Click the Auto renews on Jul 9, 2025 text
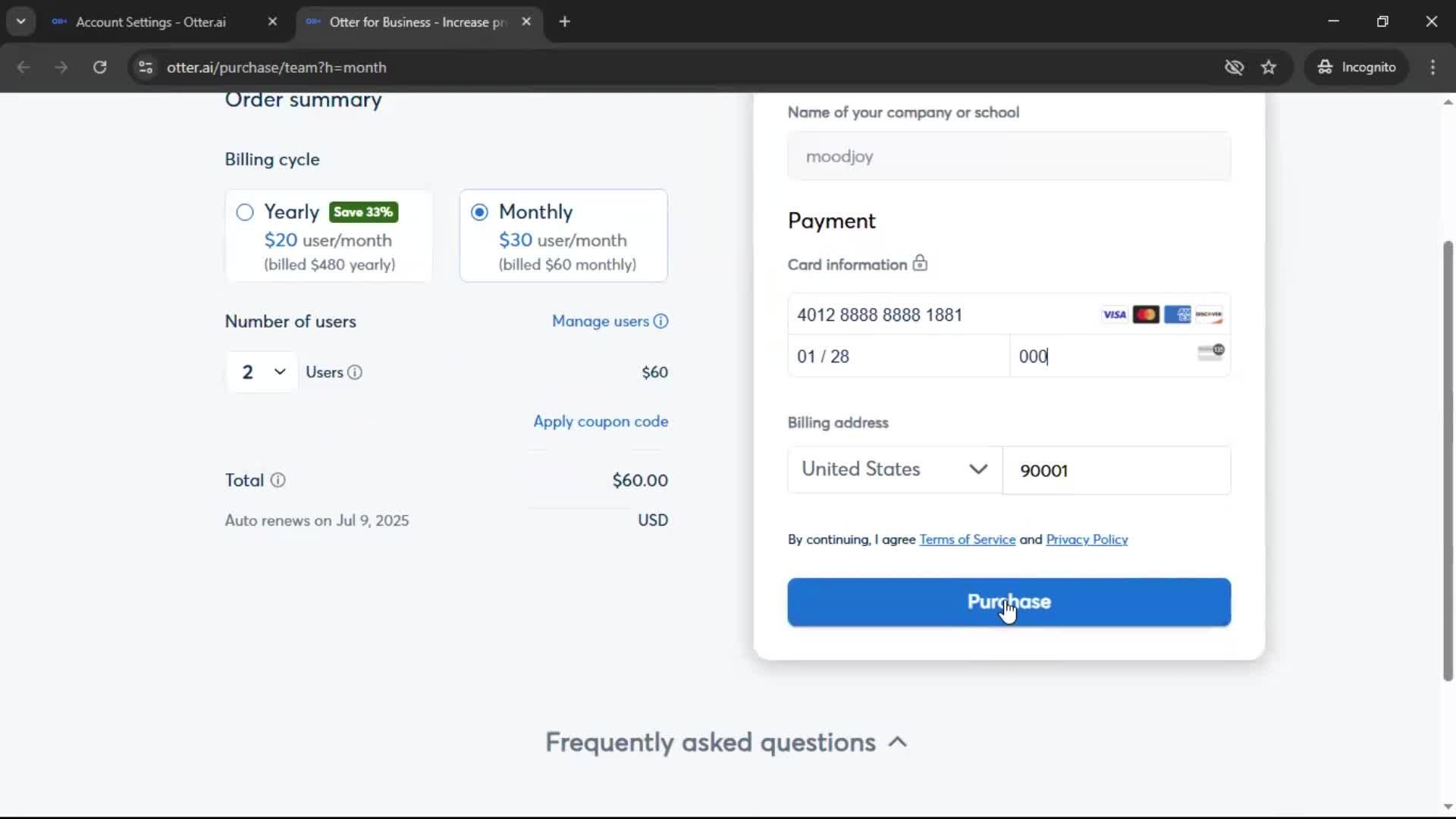 coord(317,521)
